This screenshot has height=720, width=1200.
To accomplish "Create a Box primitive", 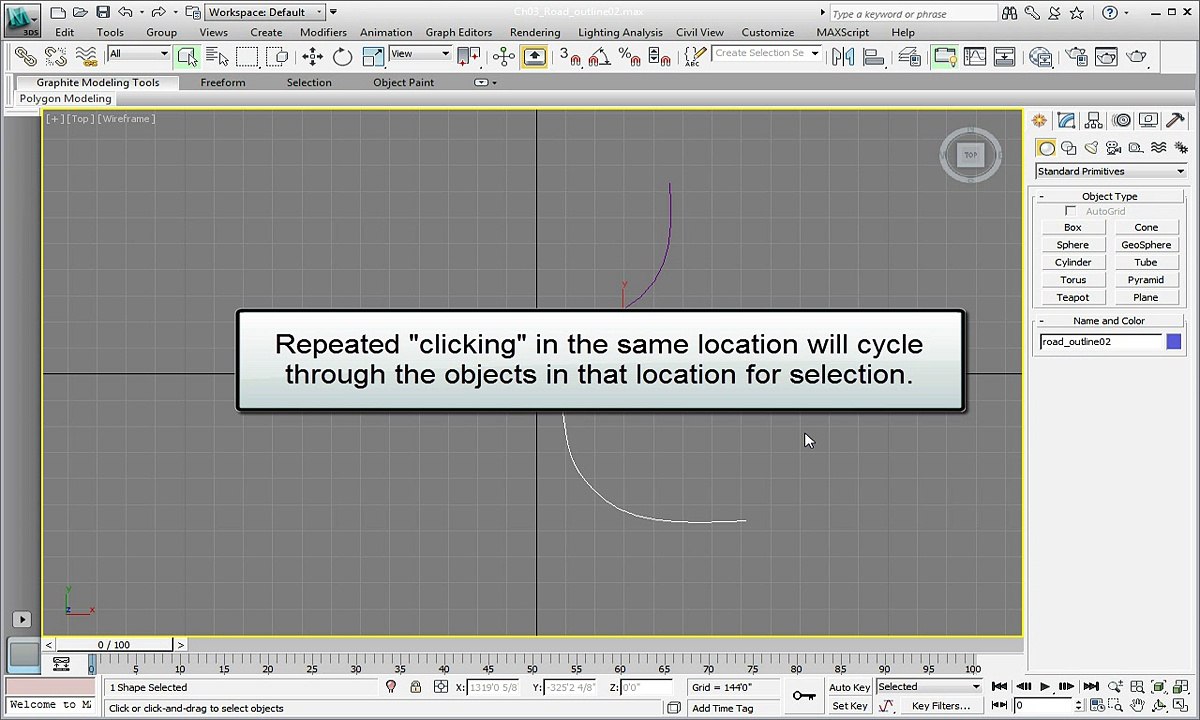I will coord(1073,227).
